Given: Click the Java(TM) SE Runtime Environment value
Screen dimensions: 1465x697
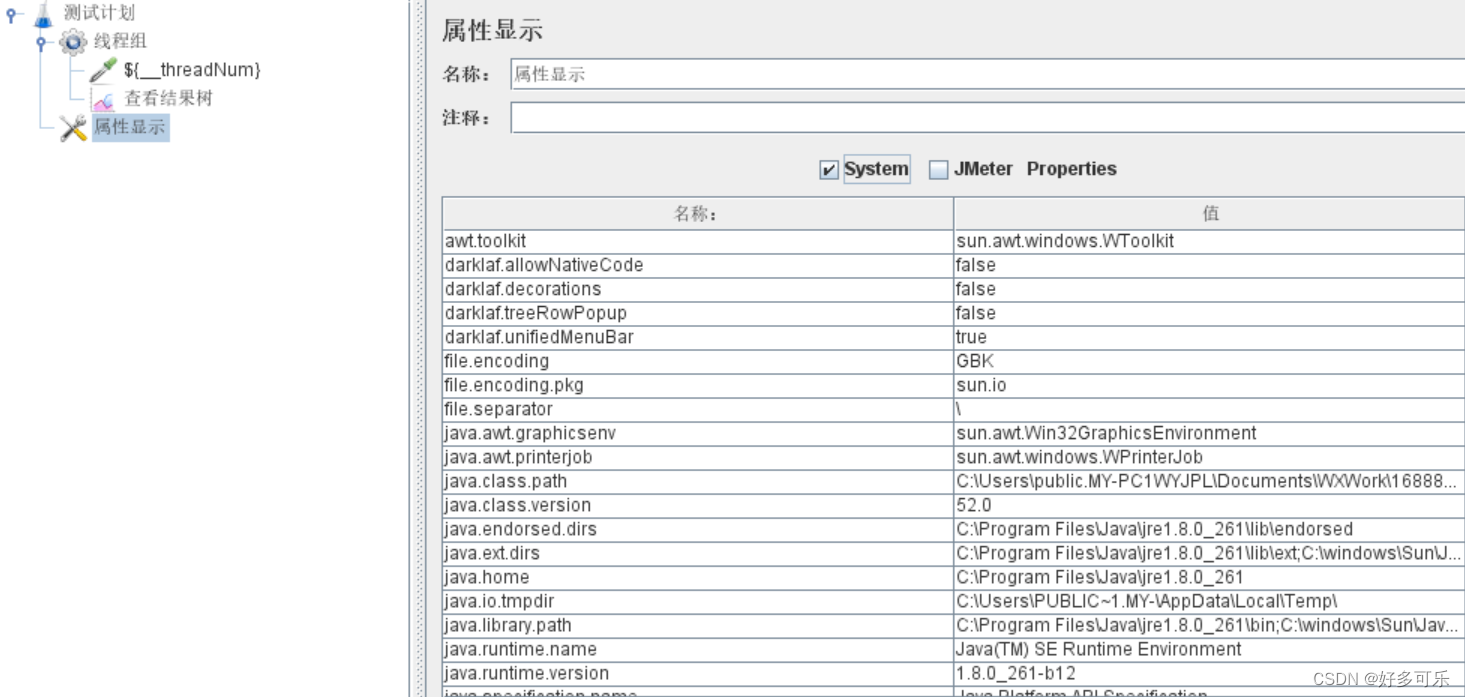Looking at the screenshot, I should coord(1209,649).
